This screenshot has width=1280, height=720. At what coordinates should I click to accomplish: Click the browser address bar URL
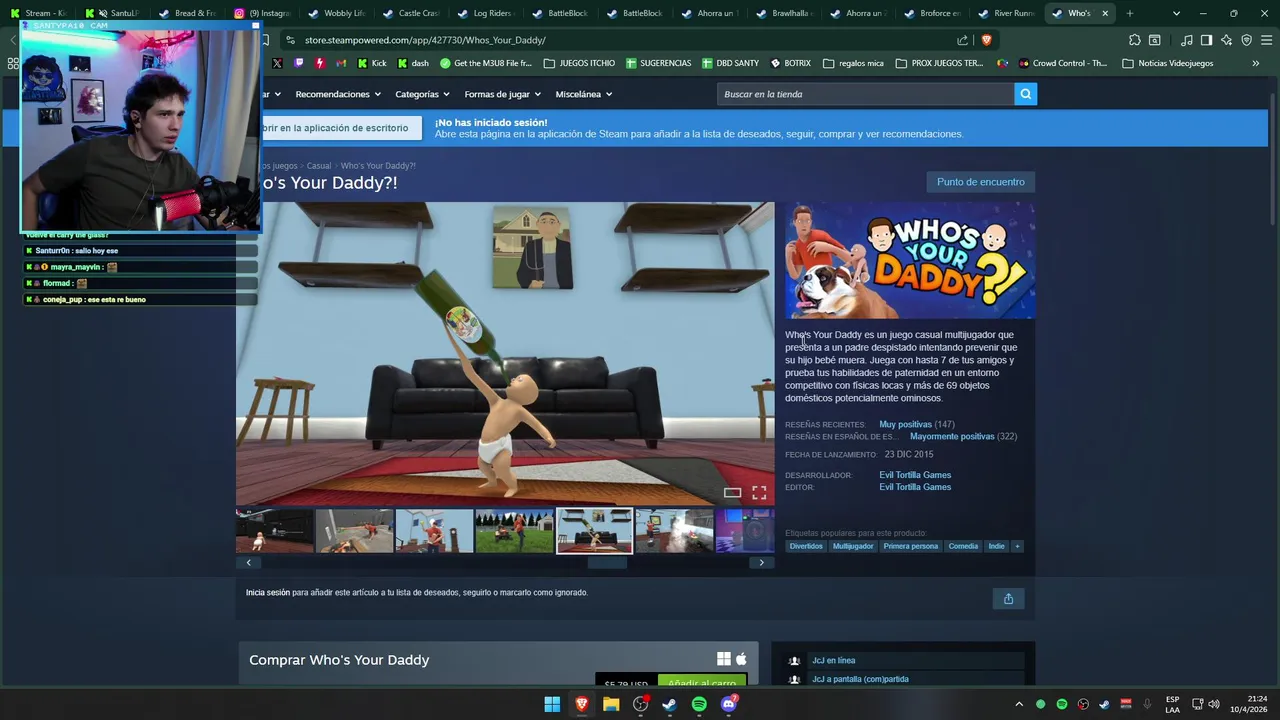point(425,40)
